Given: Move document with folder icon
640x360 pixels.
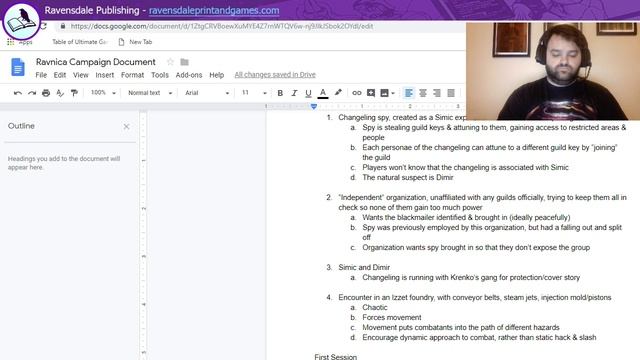Looking at the screenshot, I should click(x=184, y=62).
